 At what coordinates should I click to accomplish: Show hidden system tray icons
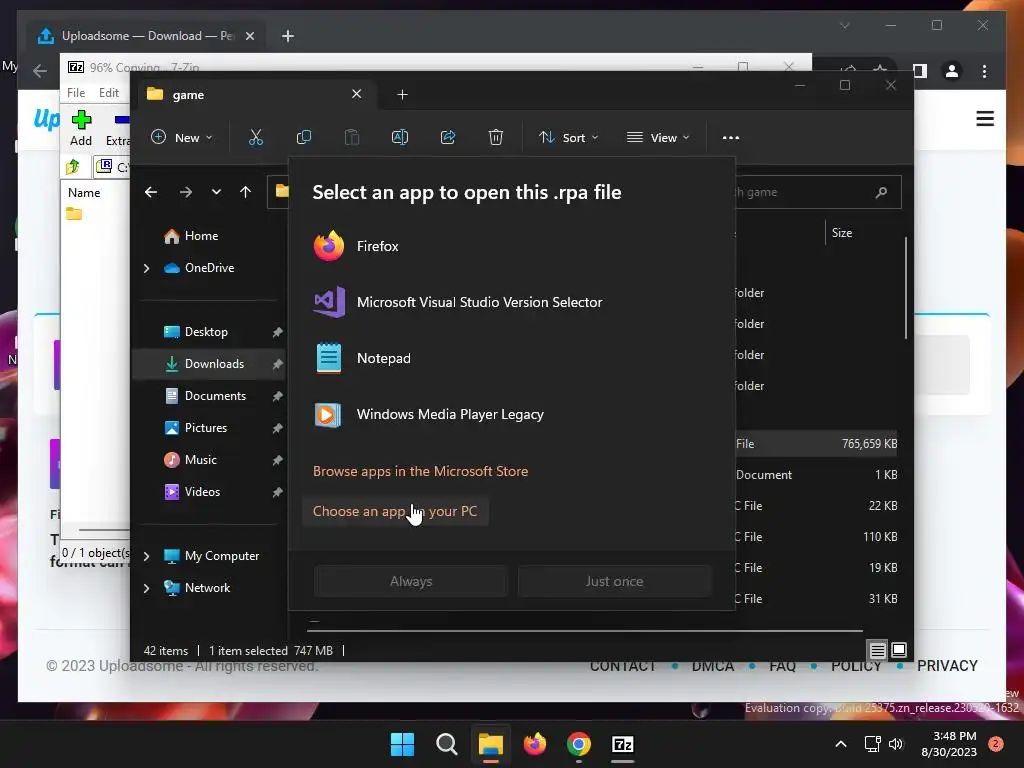click(x=840, y=744)
